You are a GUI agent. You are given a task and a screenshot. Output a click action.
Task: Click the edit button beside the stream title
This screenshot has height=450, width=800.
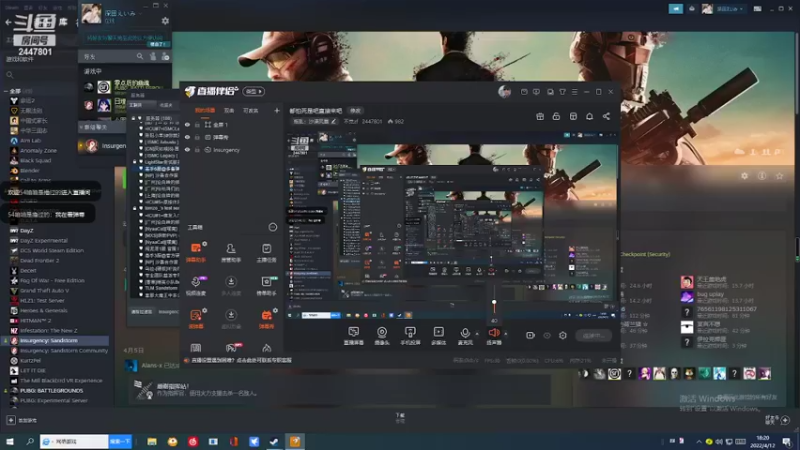(355, 111)
